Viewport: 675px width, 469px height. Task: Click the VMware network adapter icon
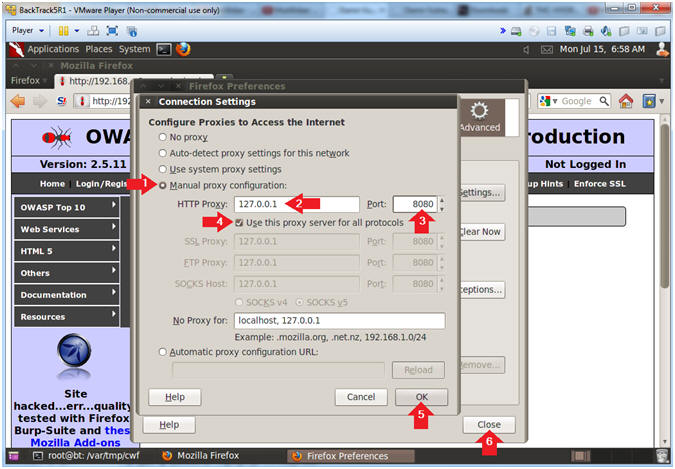pyautogui.click(x=570, y=31)
